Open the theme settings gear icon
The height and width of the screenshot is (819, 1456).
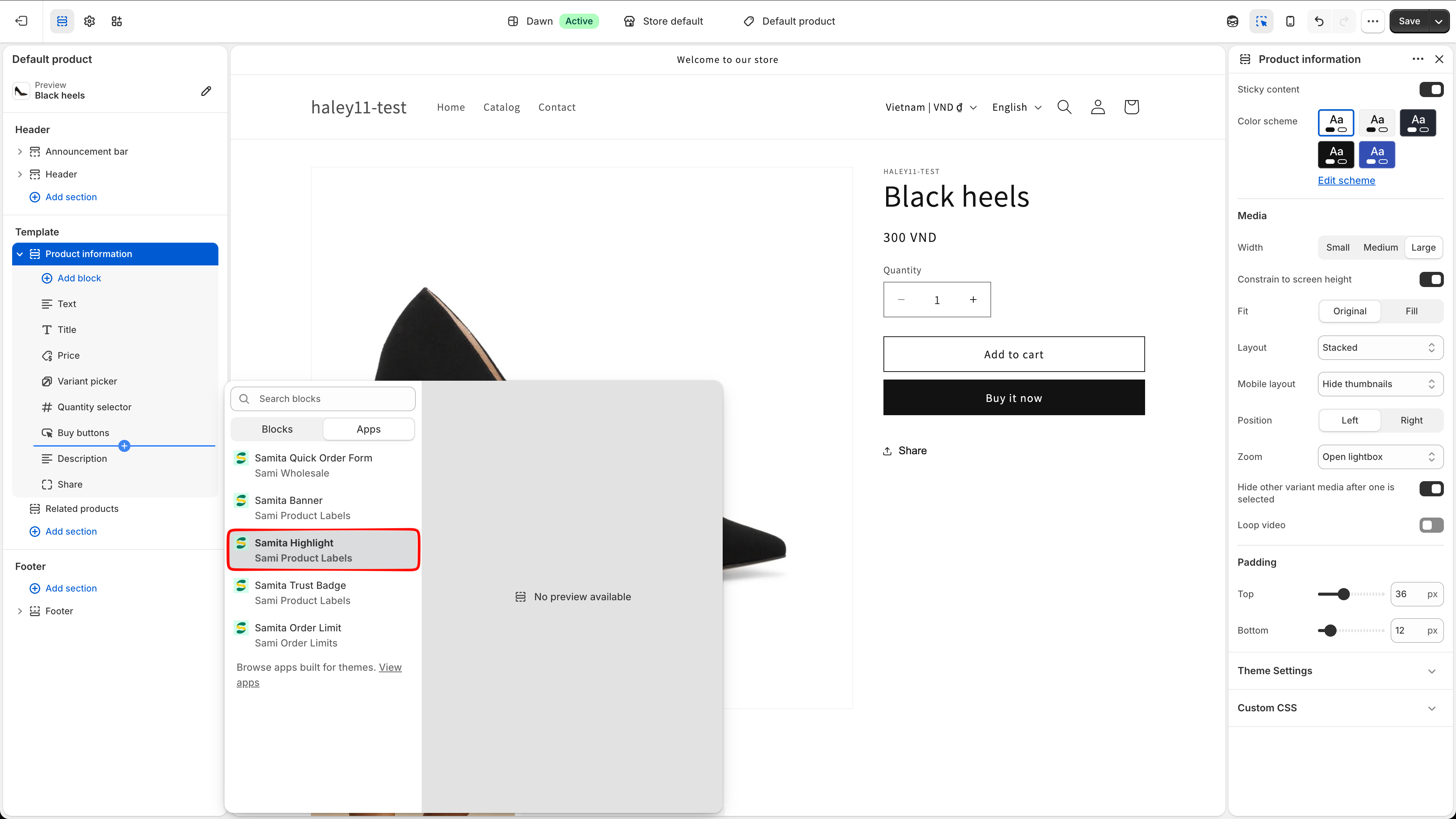tap(89, 21)
